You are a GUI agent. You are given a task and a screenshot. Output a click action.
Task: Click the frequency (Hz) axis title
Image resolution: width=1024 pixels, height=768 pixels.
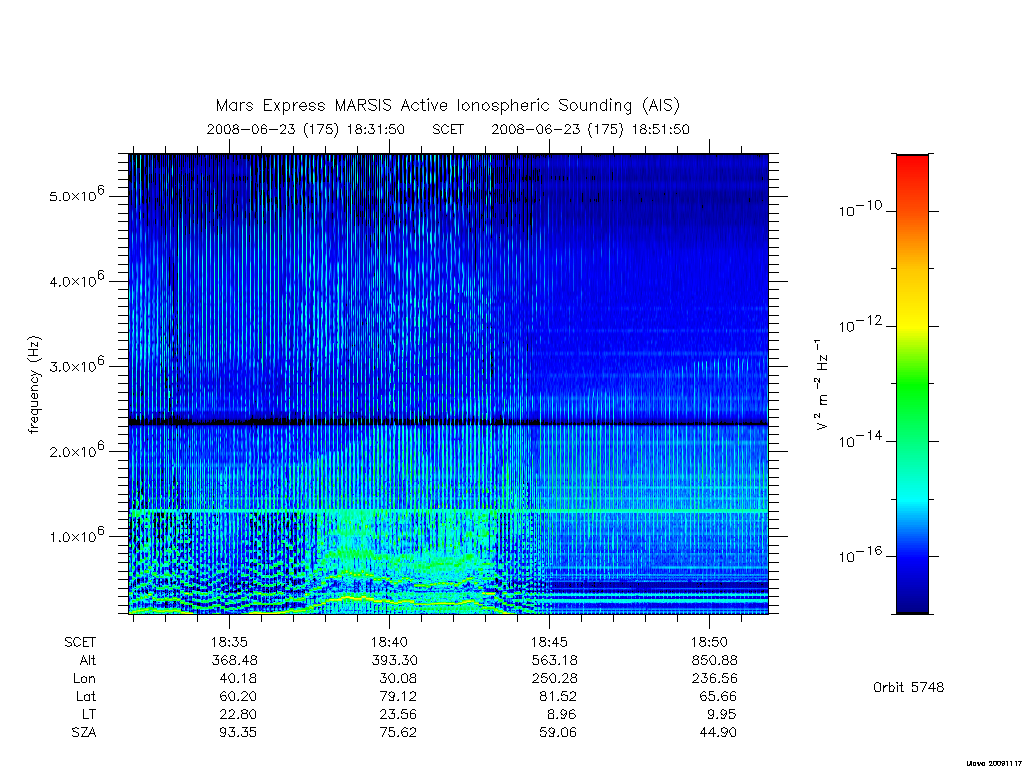[x=34, y=385]
